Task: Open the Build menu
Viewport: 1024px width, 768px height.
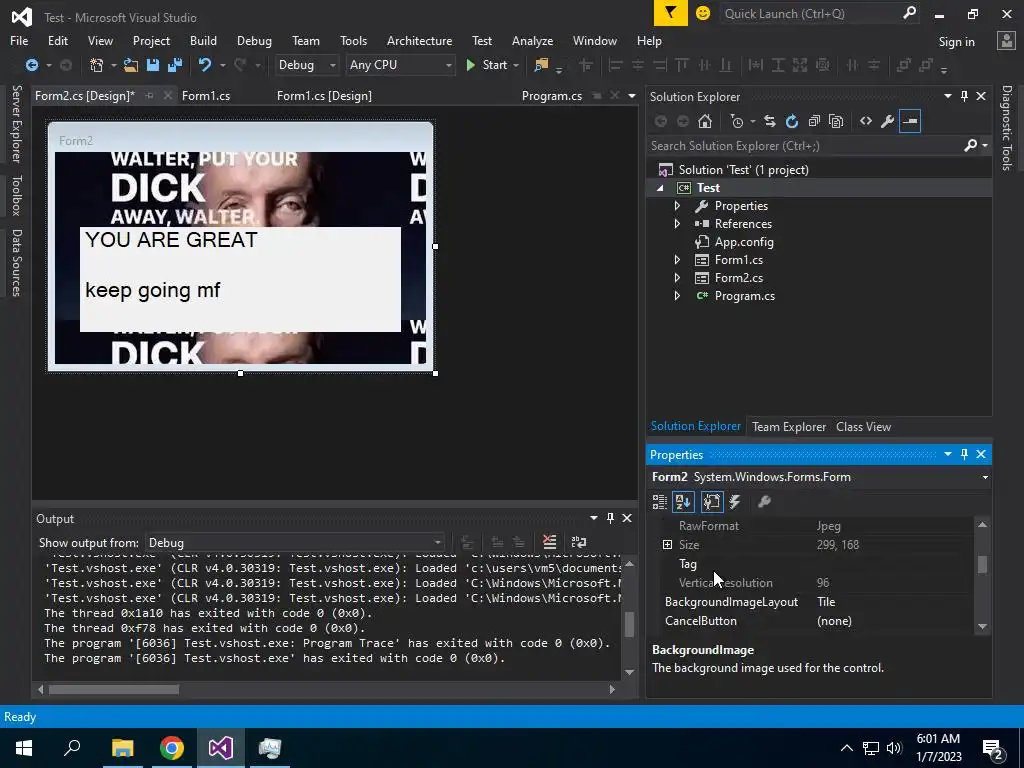Action: (x=203, y=40)
